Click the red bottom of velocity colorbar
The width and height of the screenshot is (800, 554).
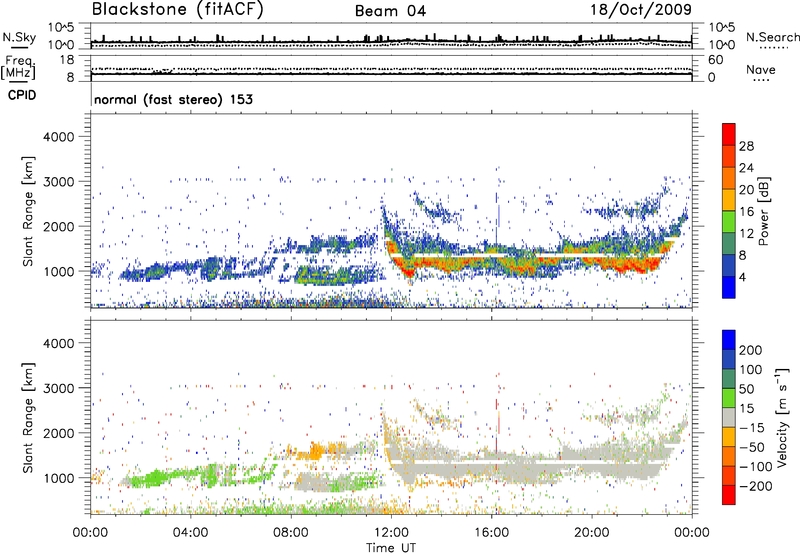[x=729, y=495]
